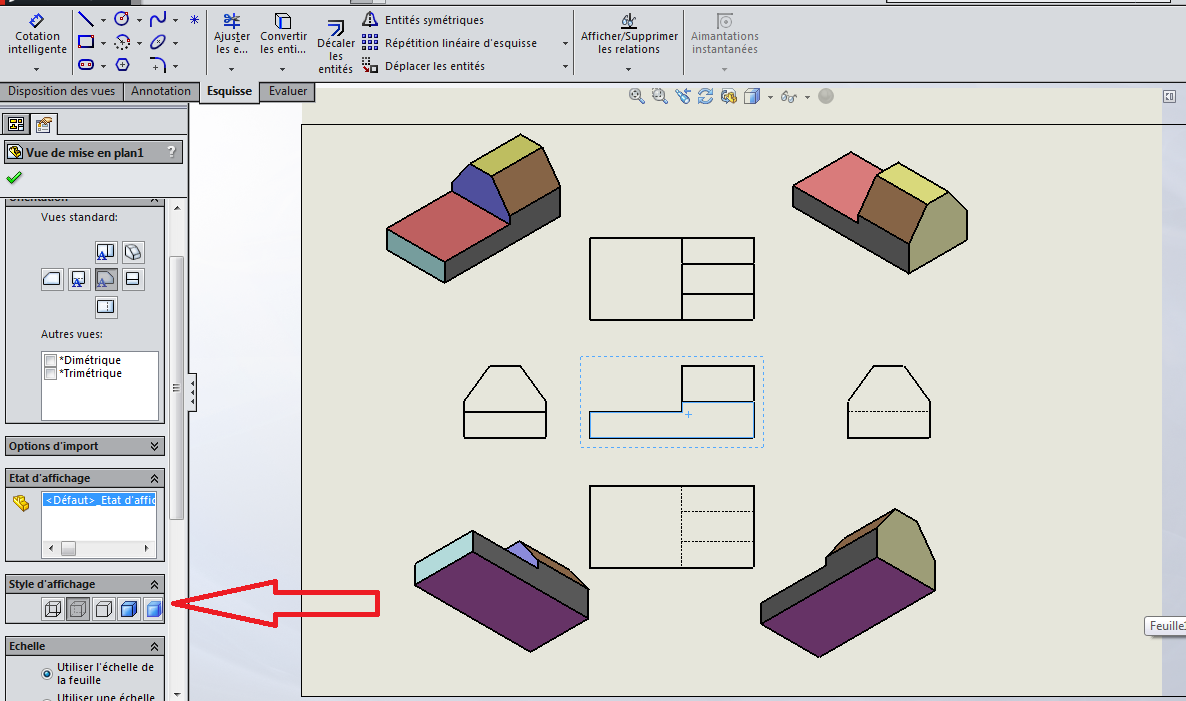Select the isometric standard view icon

(132, 252)
